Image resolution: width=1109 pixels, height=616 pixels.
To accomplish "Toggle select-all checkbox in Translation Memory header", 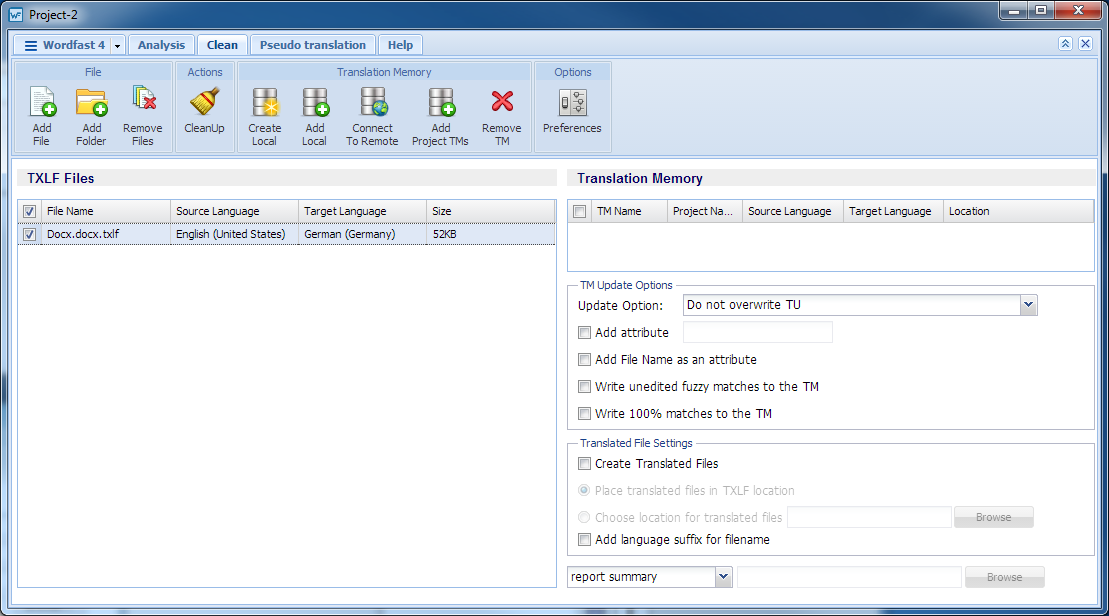I will pos(579,211).
